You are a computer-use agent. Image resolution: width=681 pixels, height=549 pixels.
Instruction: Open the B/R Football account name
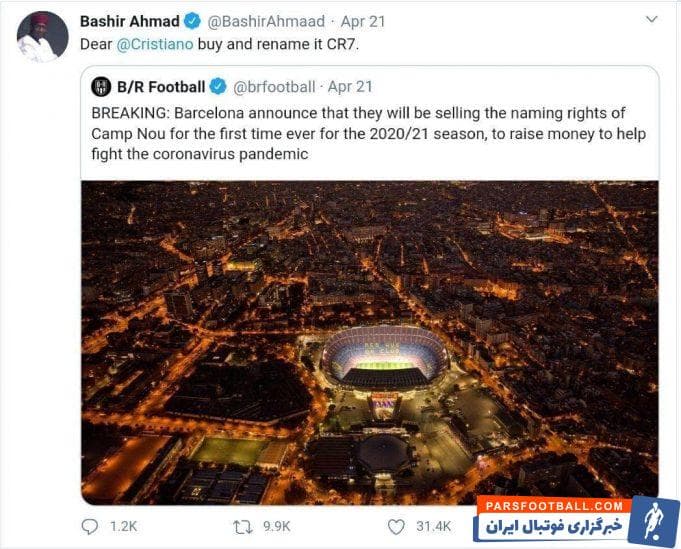click(161, 87)
